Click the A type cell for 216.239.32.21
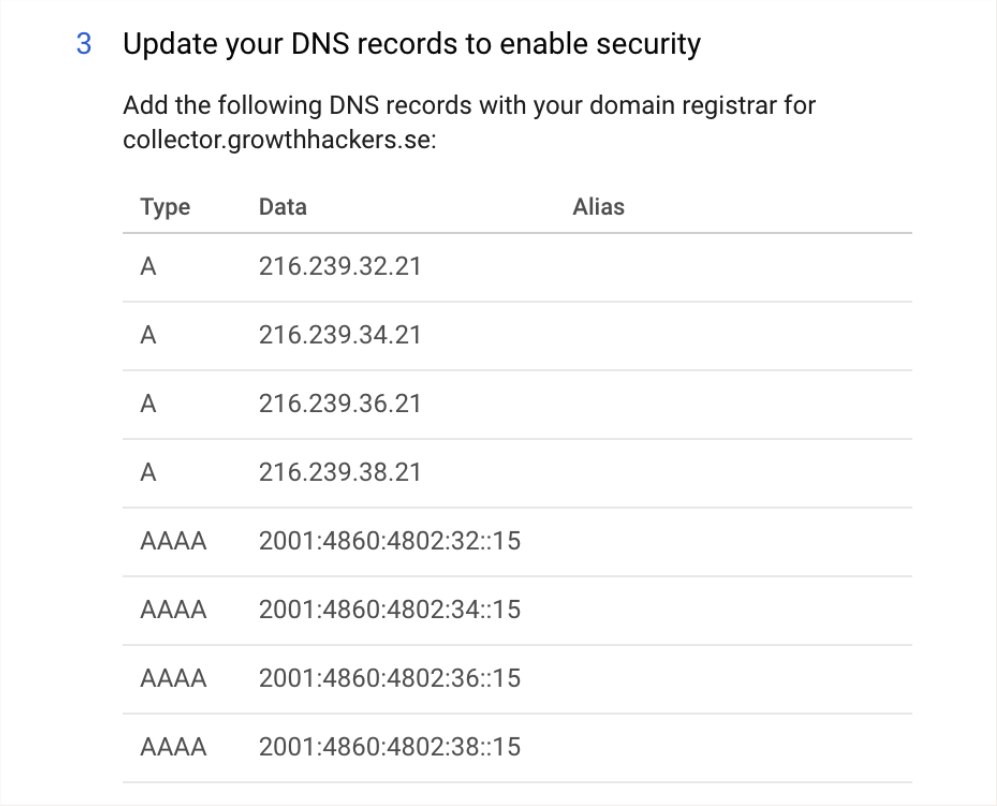Screen dimensions: 997x806 click(149, 267)
